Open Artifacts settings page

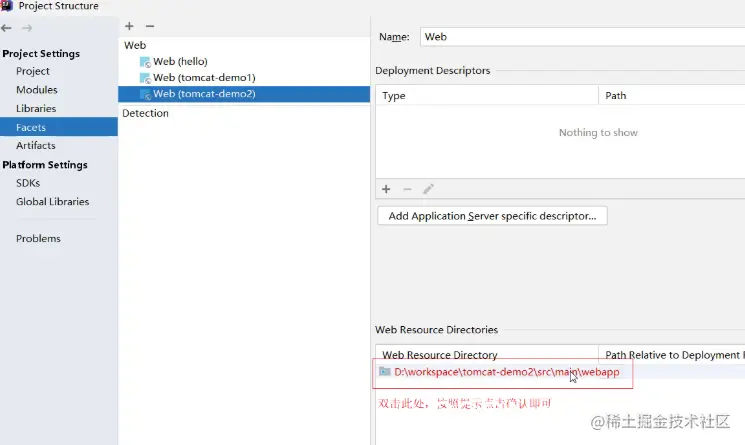point(36,145)
